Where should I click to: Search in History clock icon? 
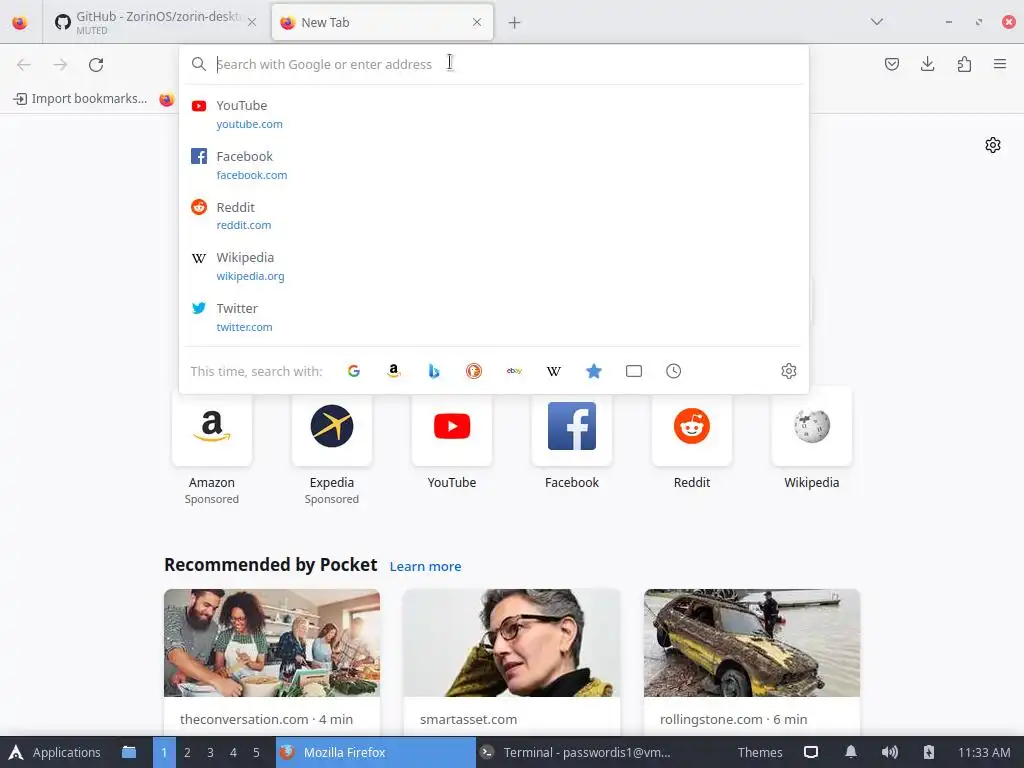[x=673, y=371]
